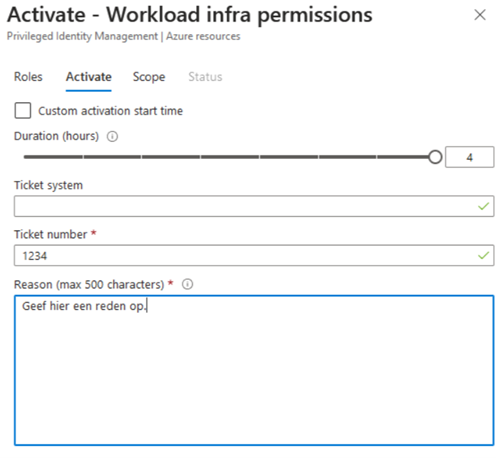
Task: Focus the Ticket system field
Action: pos(254,206)
